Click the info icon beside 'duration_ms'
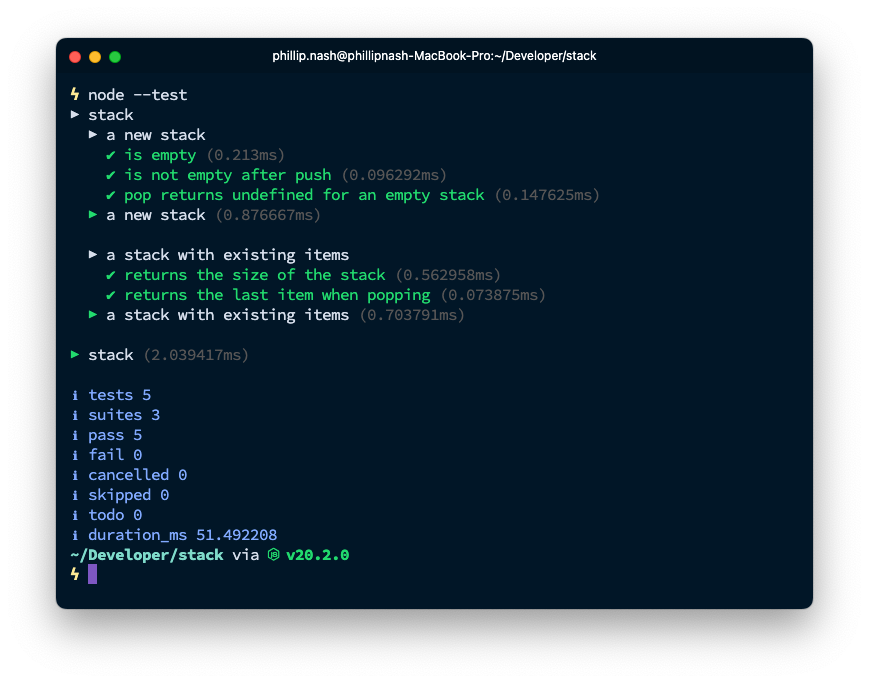The image size is (869, 683). tap(74, 535)
